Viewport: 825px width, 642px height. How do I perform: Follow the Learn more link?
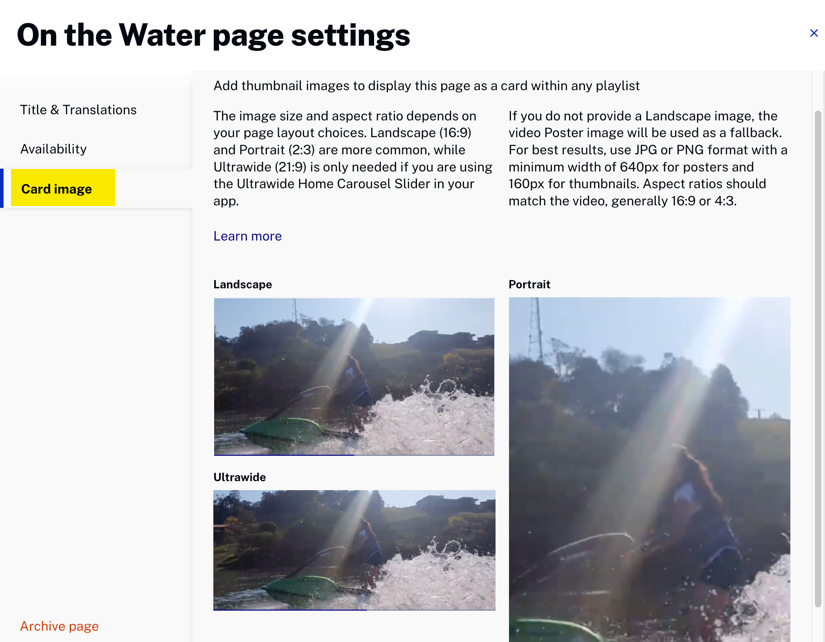[x=247, y=236]
